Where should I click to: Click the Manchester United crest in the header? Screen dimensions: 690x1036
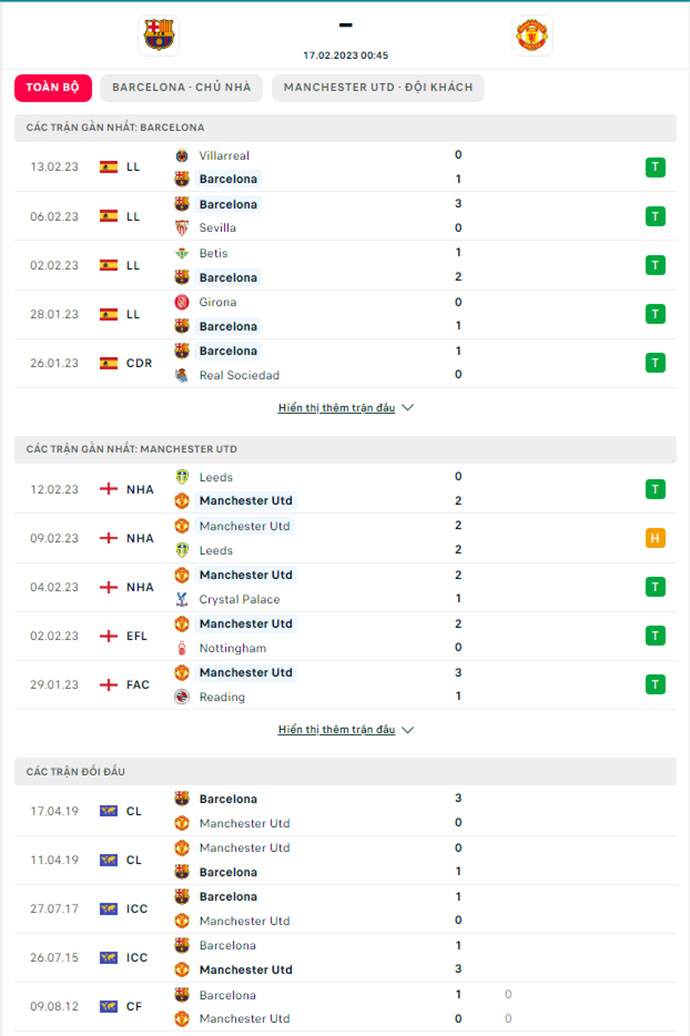531,35
